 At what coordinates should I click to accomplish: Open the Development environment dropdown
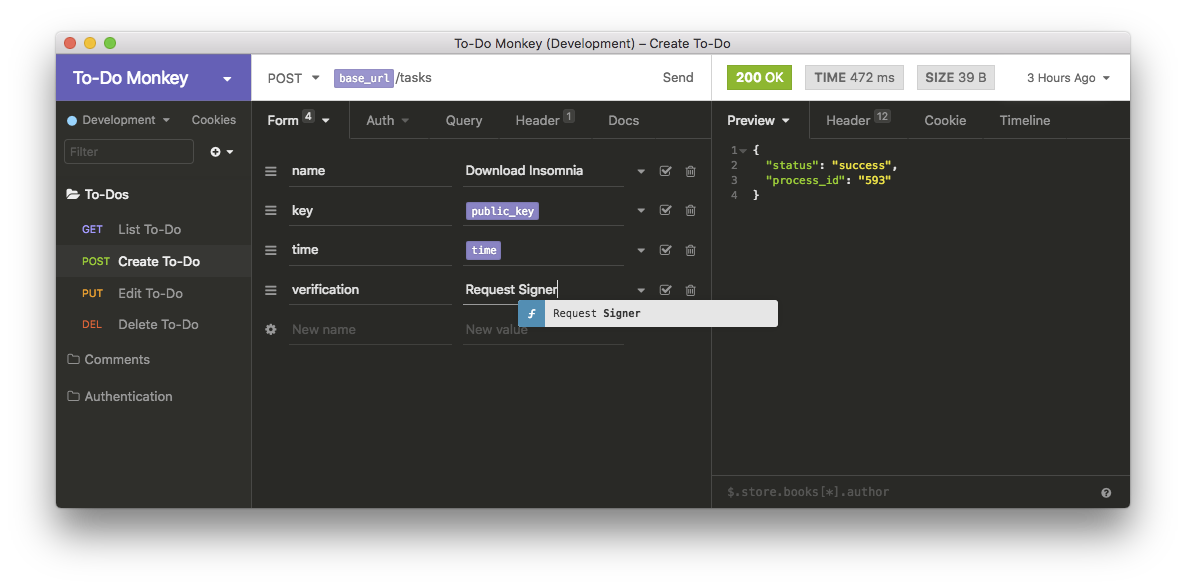pos(119,120)
